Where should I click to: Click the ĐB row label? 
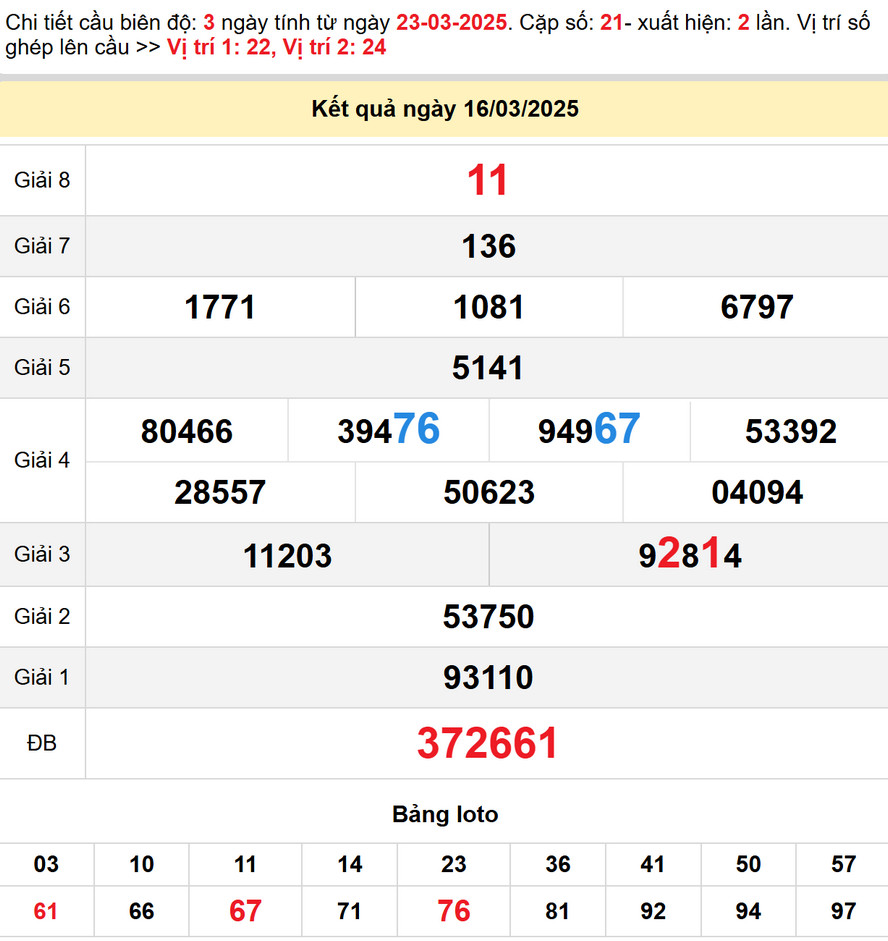[x=42, y=743]
